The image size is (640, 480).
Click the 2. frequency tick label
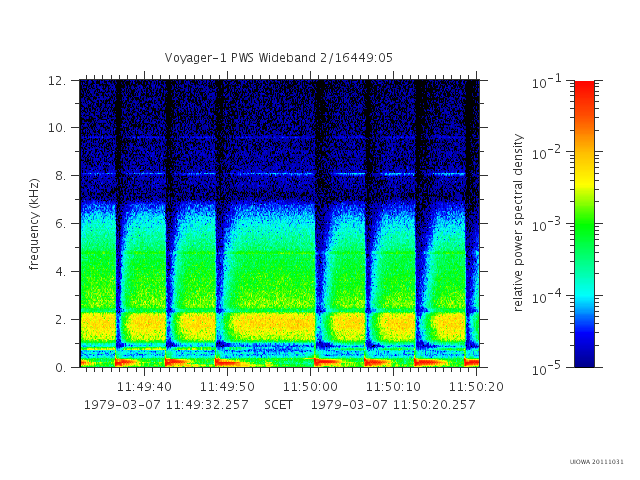coord(60,320)
